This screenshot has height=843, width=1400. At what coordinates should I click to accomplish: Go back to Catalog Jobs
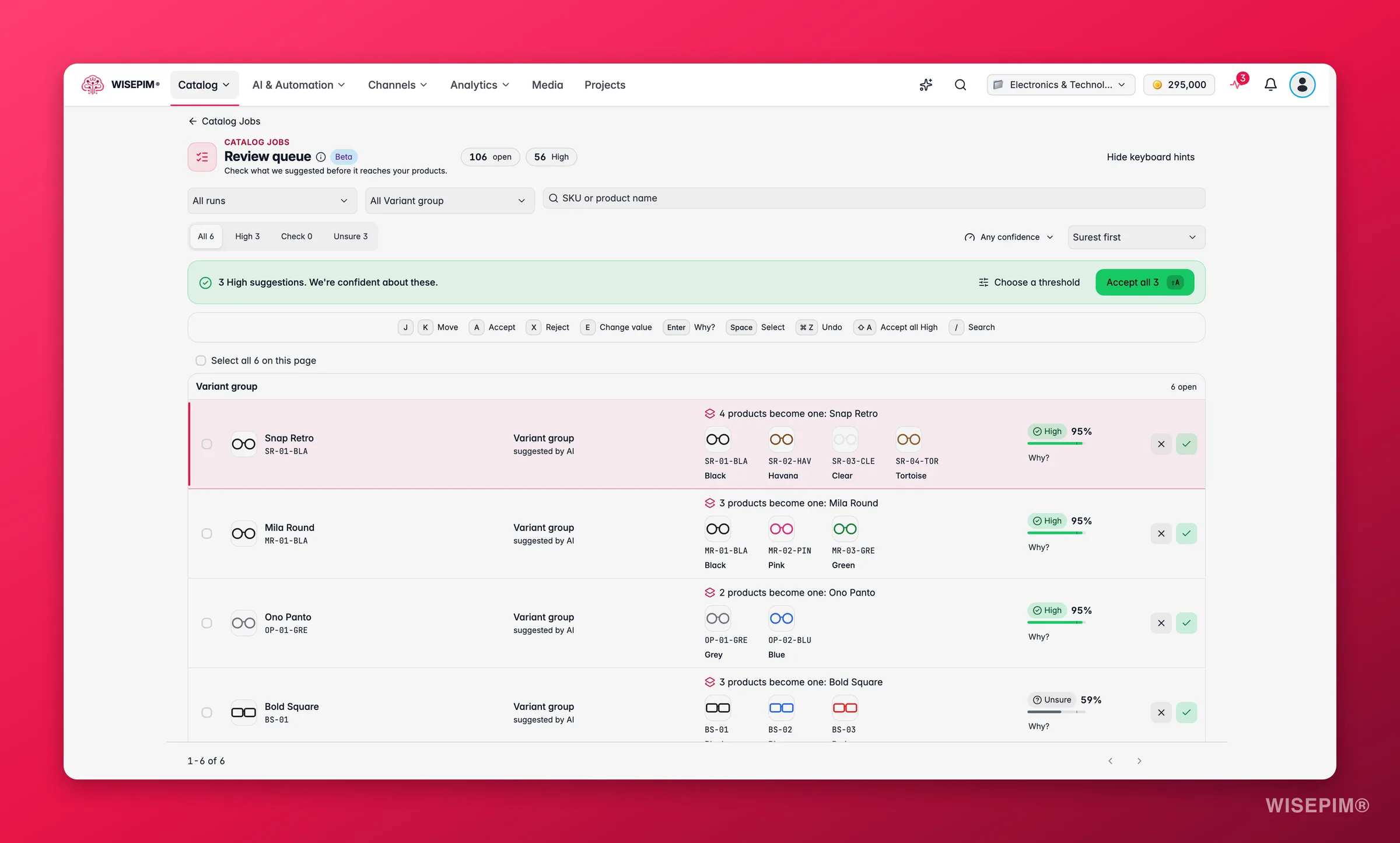tap(224, 121)
